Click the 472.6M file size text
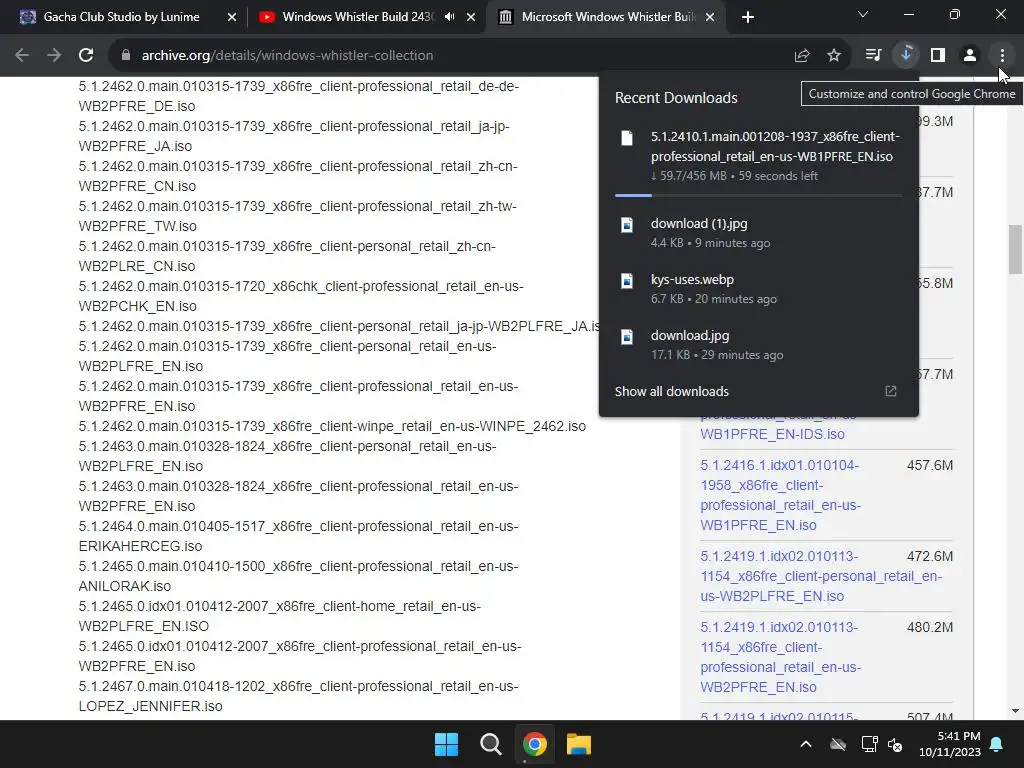Screen dimensions: 1024x768 click(929, 556)
